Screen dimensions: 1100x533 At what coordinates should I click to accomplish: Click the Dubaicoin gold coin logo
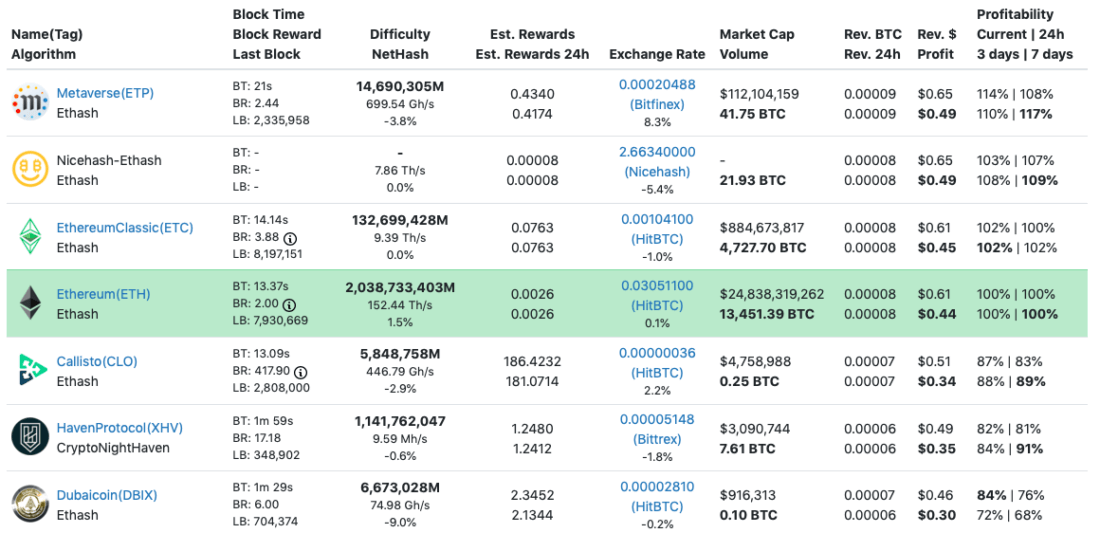point(30,504)
